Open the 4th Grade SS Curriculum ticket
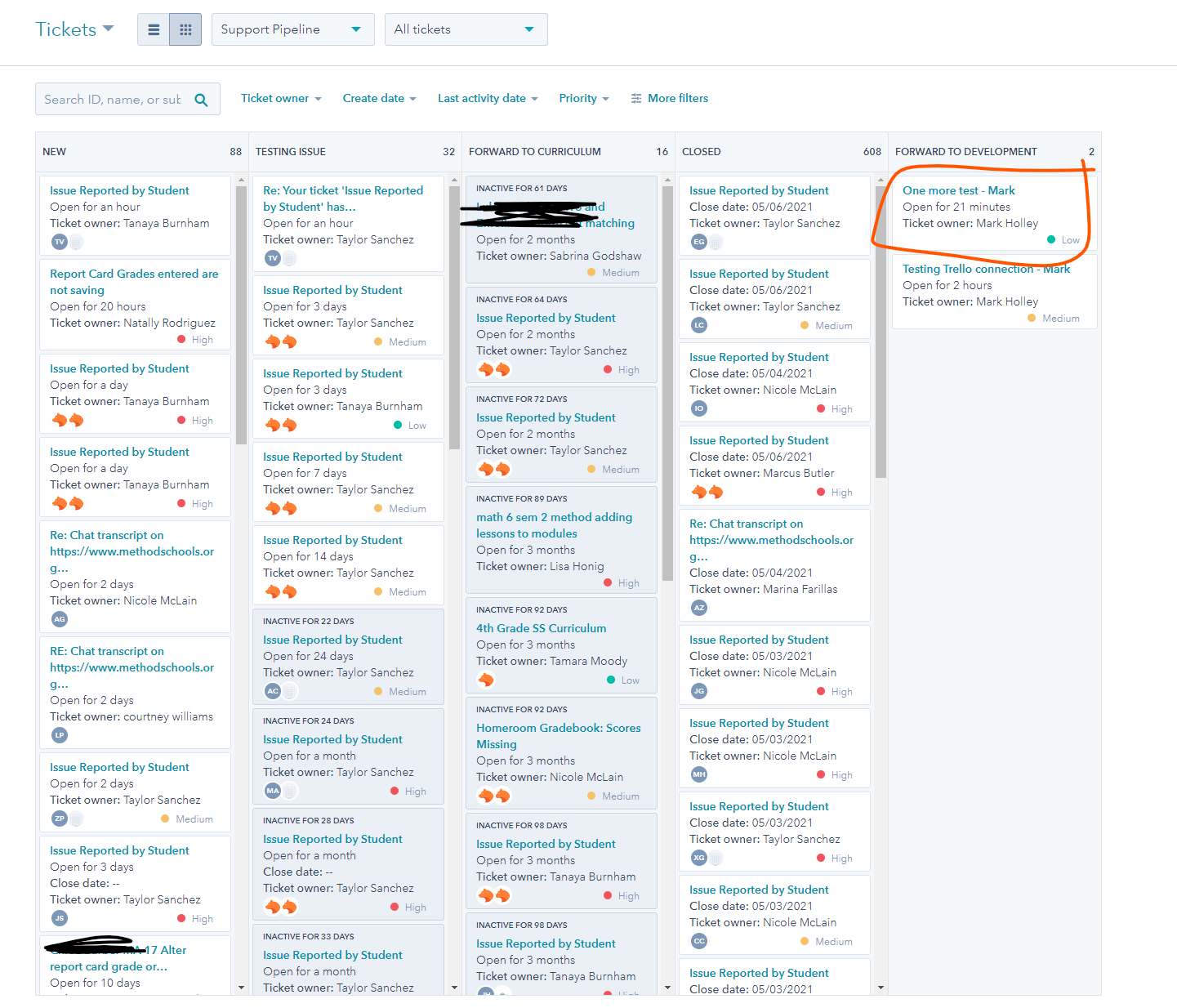 tap(541, 628)
